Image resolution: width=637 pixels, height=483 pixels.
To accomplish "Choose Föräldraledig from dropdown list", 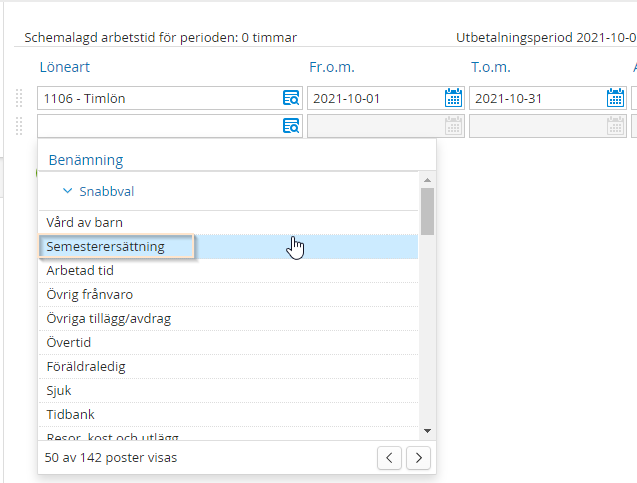I will tap(86, 367).
